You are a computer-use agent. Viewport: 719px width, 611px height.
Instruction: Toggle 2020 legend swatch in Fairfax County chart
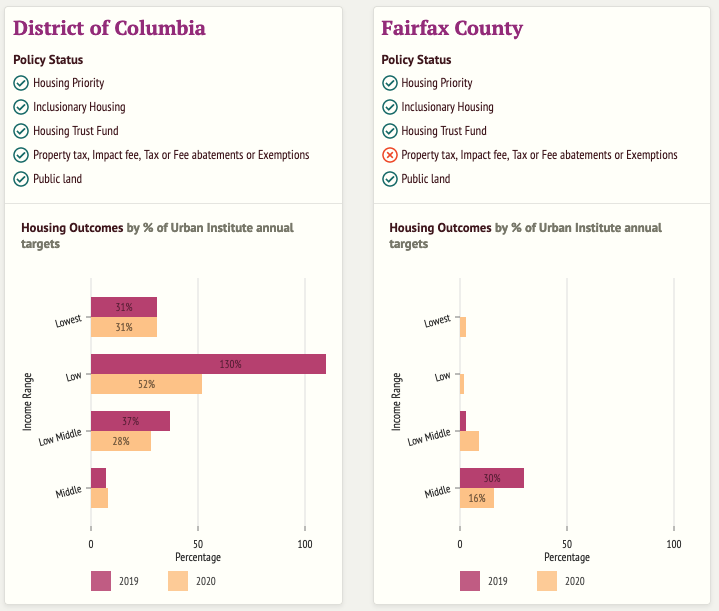(x=547, y=581)
